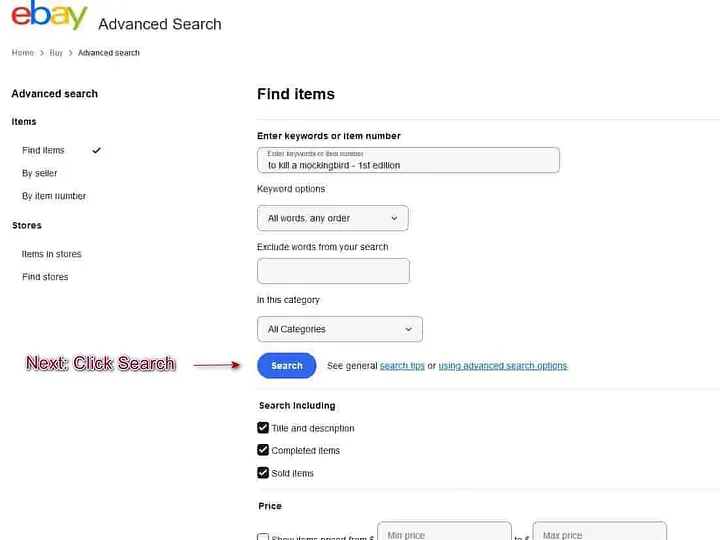This screenshot has width=720, height=540.
Task: Focus the keywords or item number field
Action: [408, 160]
